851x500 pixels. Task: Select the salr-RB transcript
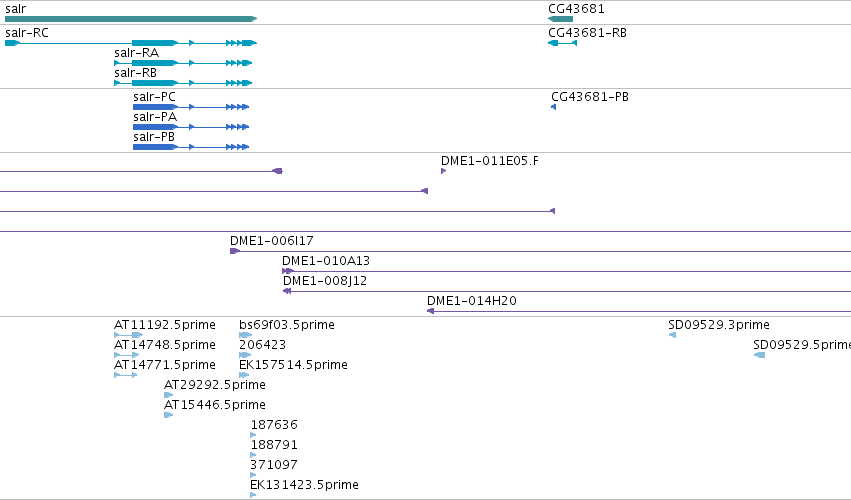(x=183, y=83)
